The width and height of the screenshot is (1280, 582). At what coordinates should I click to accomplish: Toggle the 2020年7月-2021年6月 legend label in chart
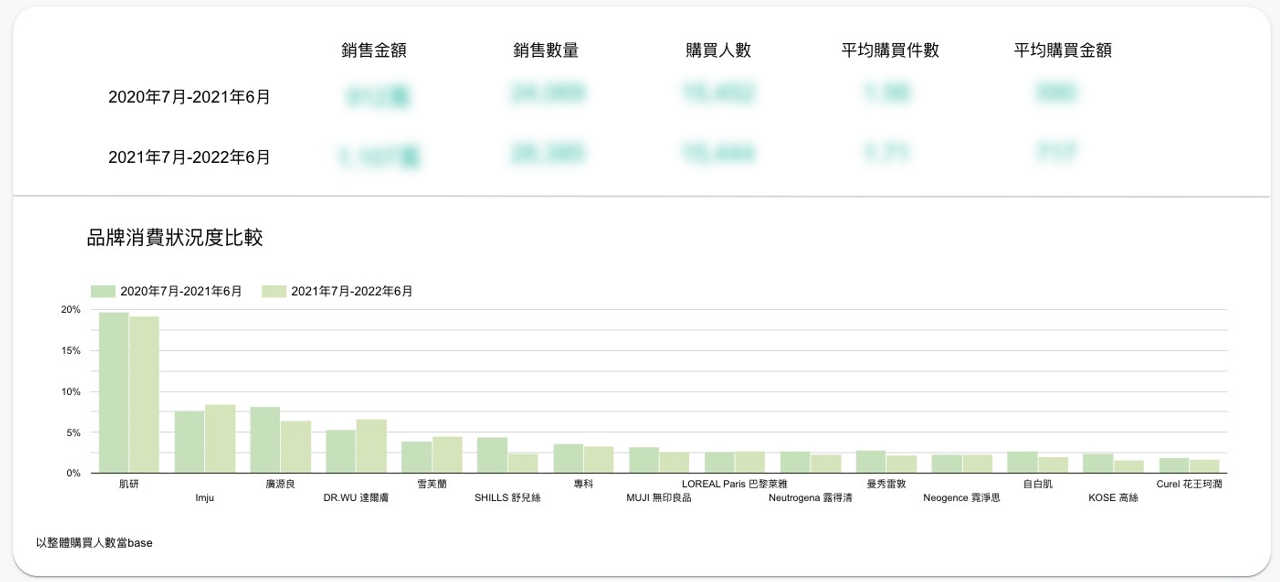[181, 291]
